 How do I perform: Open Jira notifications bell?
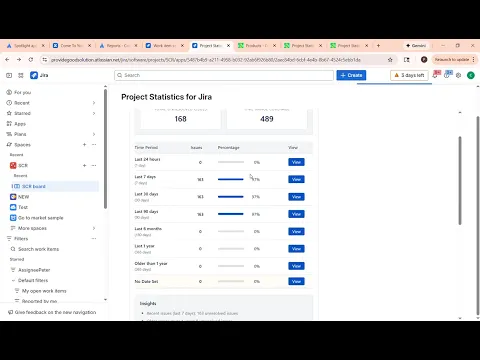pos(435,75)
